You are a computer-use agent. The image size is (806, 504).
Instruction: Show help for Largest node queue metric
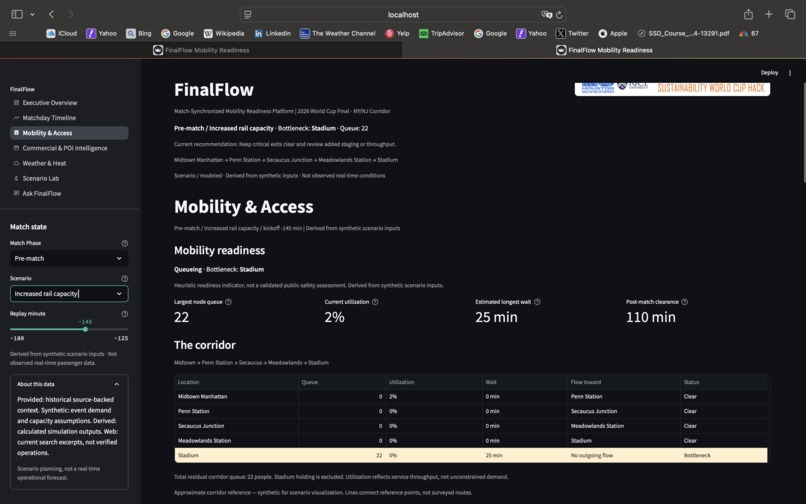(x=228, y=302)
